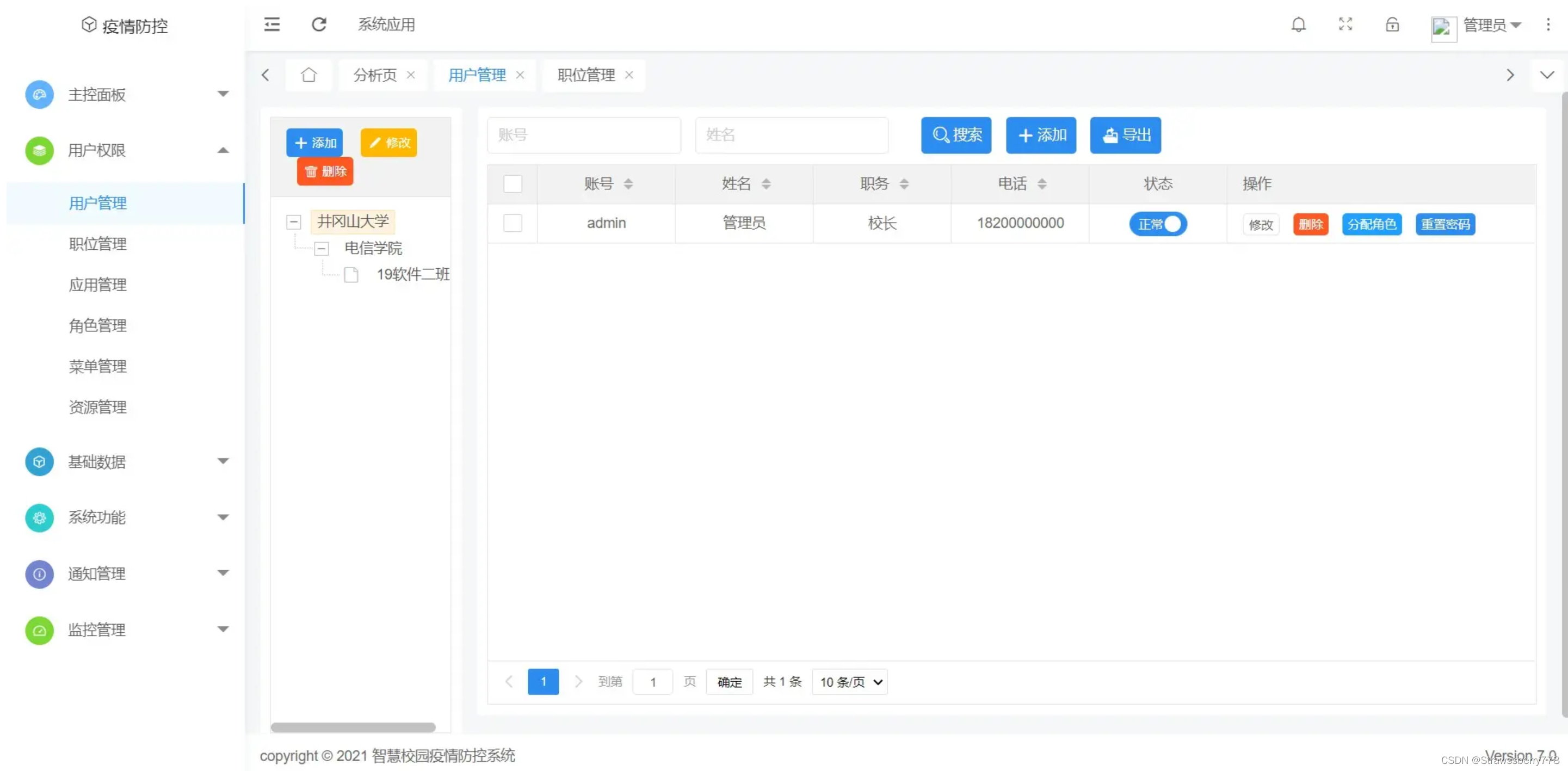Click the blue 添加 user button
The height and width of the screenshot is (771, 1568).
pos(1041,135)
